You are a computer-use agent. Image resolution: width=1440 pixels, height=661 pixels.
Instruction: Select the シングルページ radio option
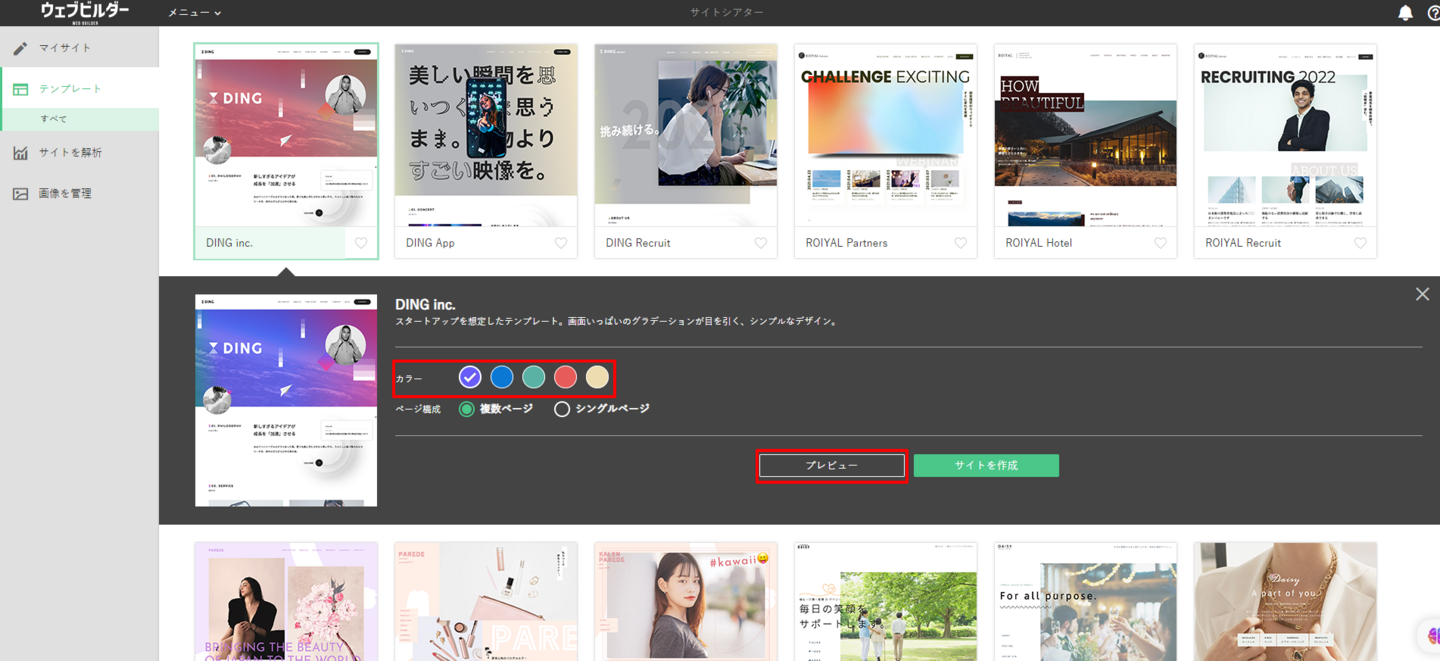point(562,409)
